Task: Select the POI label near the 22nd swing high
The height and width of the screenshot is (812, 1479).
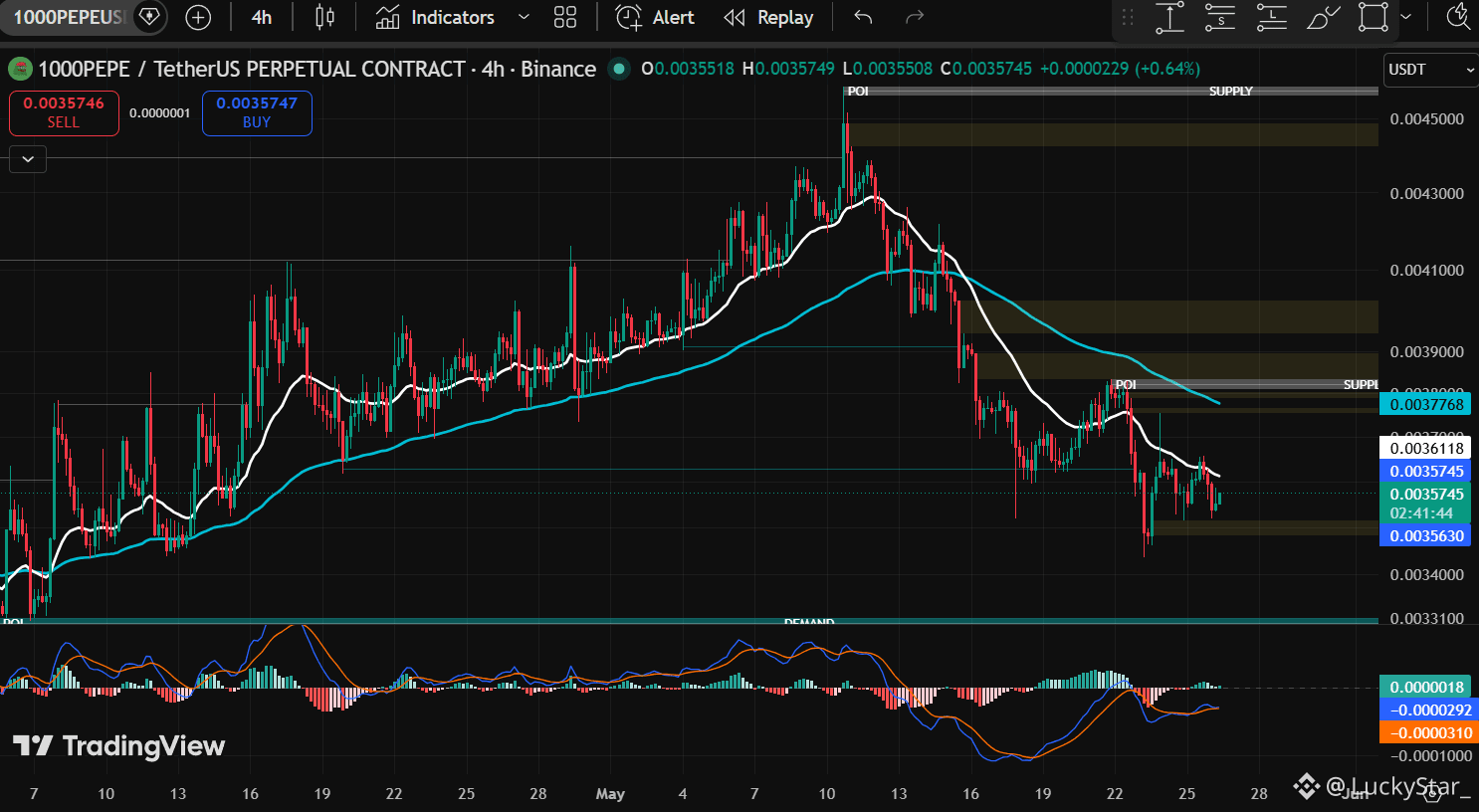Action: [1126, 385]
